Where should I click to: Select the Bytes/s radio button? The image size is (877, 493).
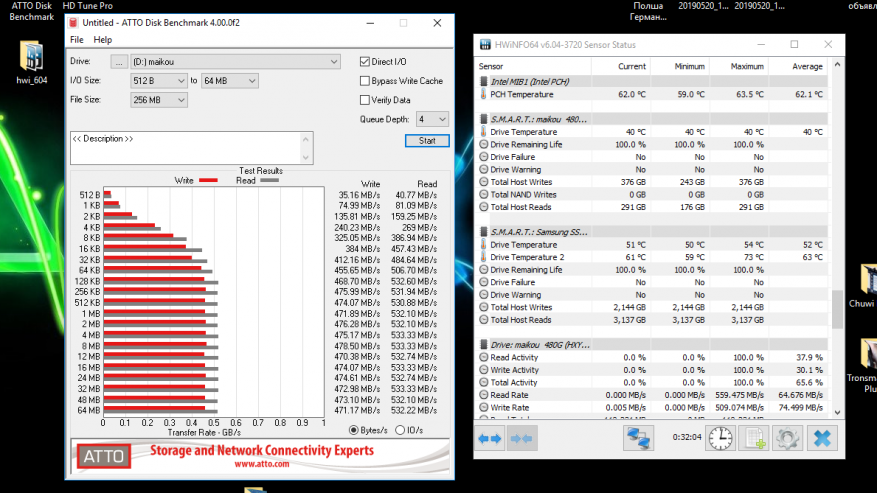tap(353, 430)
